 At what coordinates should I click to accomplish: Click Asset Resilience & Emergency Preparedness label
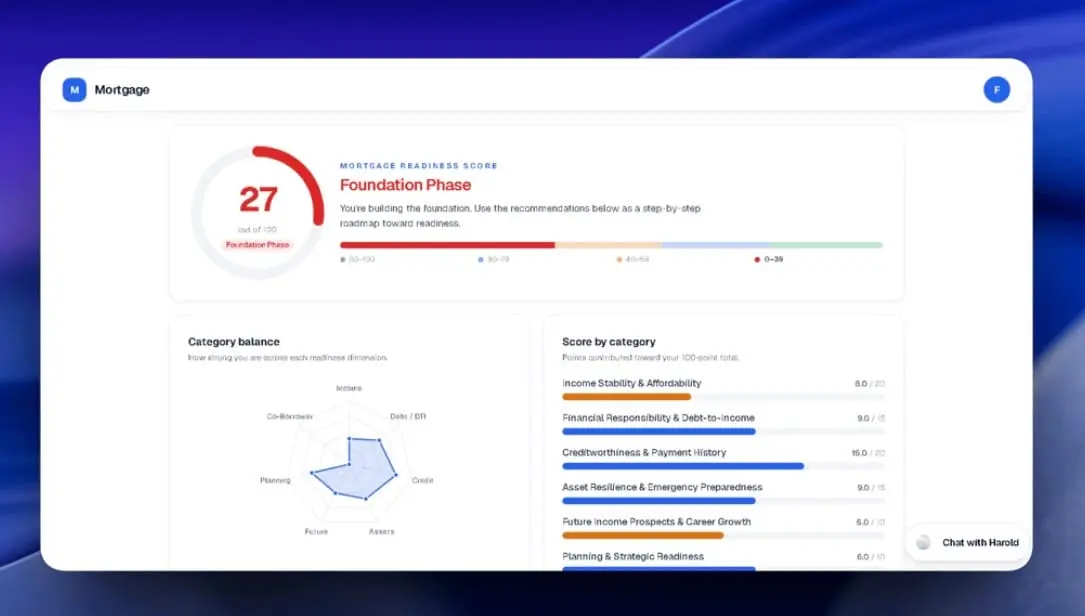(x=662, y=487)
